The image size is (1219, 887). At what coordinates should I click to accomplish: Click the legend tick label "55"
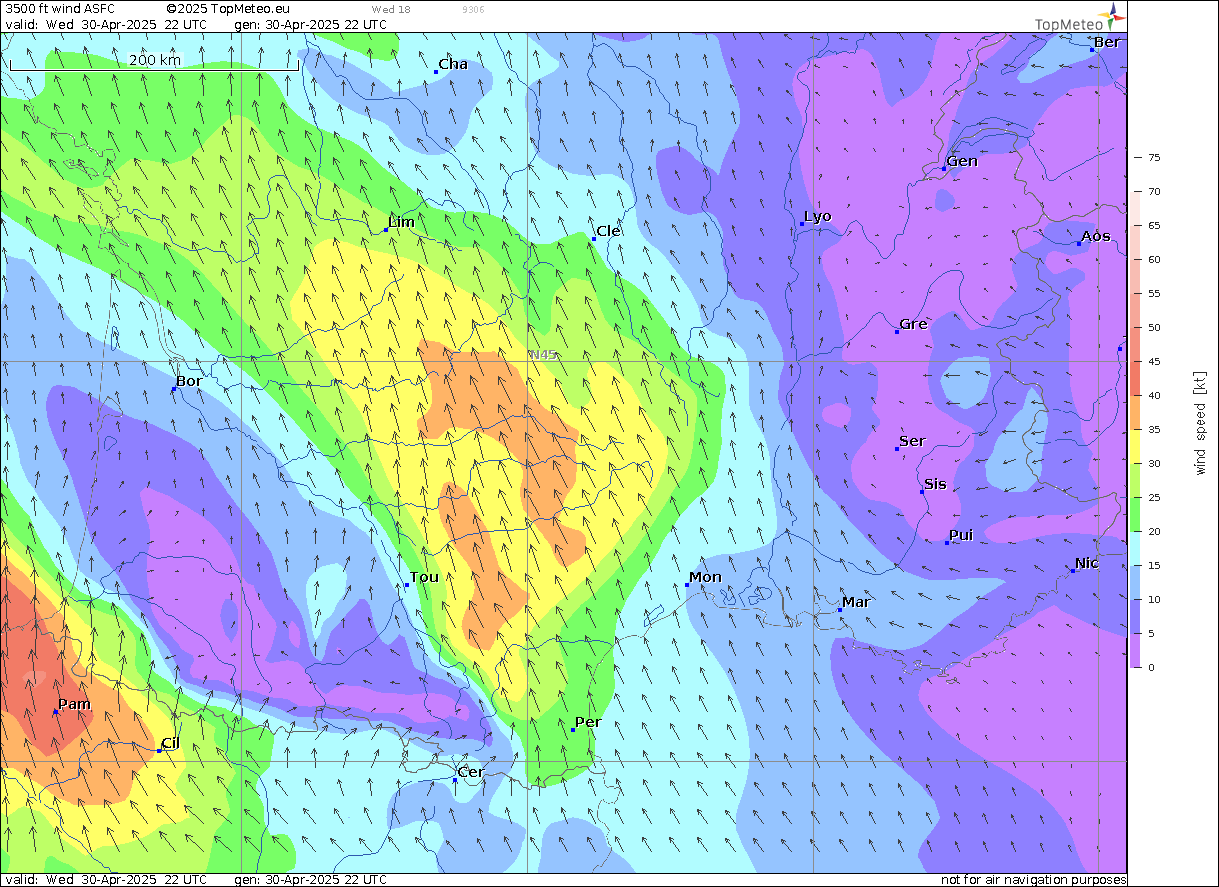(x=1154, y=293)
